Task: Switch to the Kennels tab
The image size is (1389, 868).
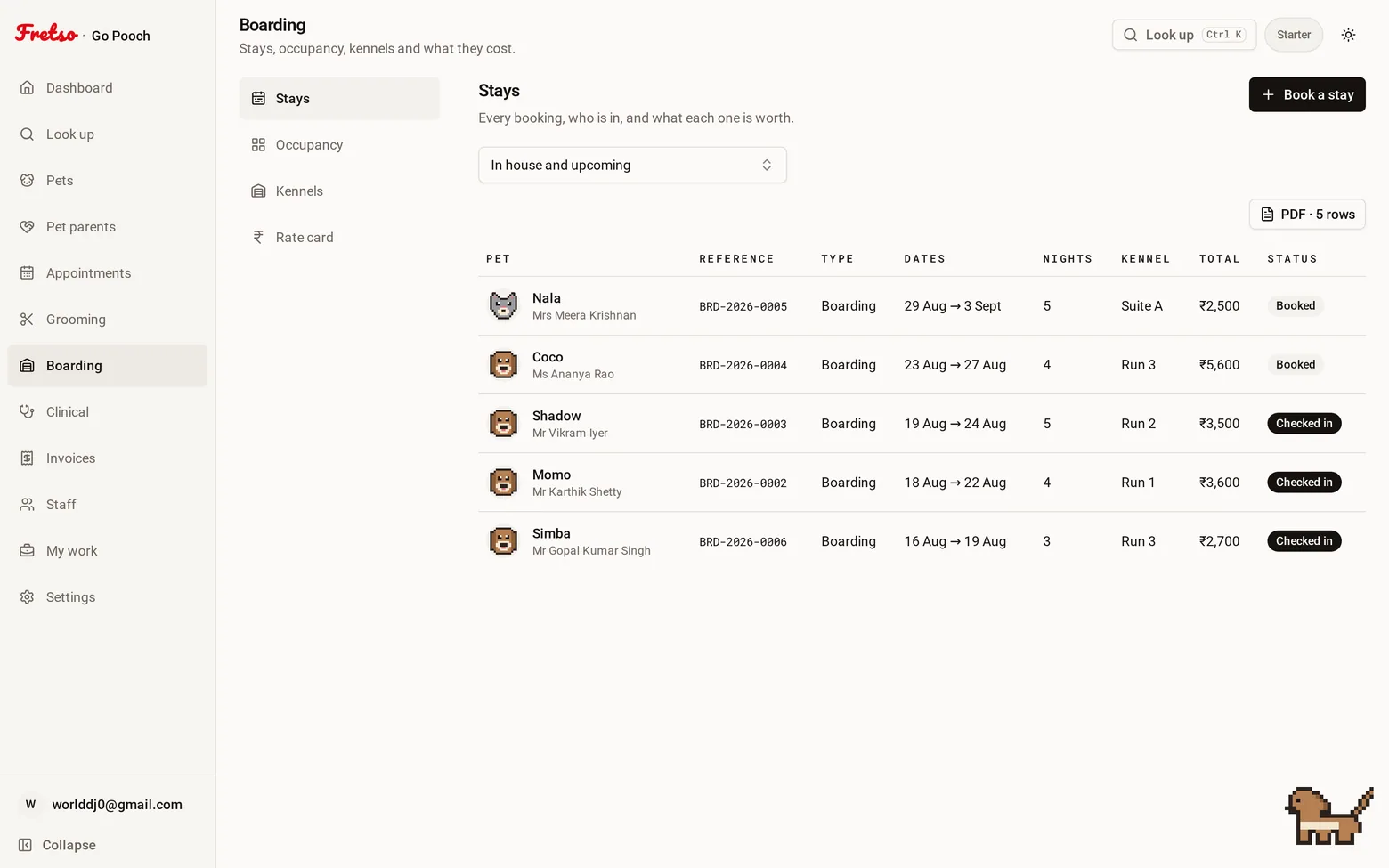Action: pyautogui.click(x=339, y=191)
